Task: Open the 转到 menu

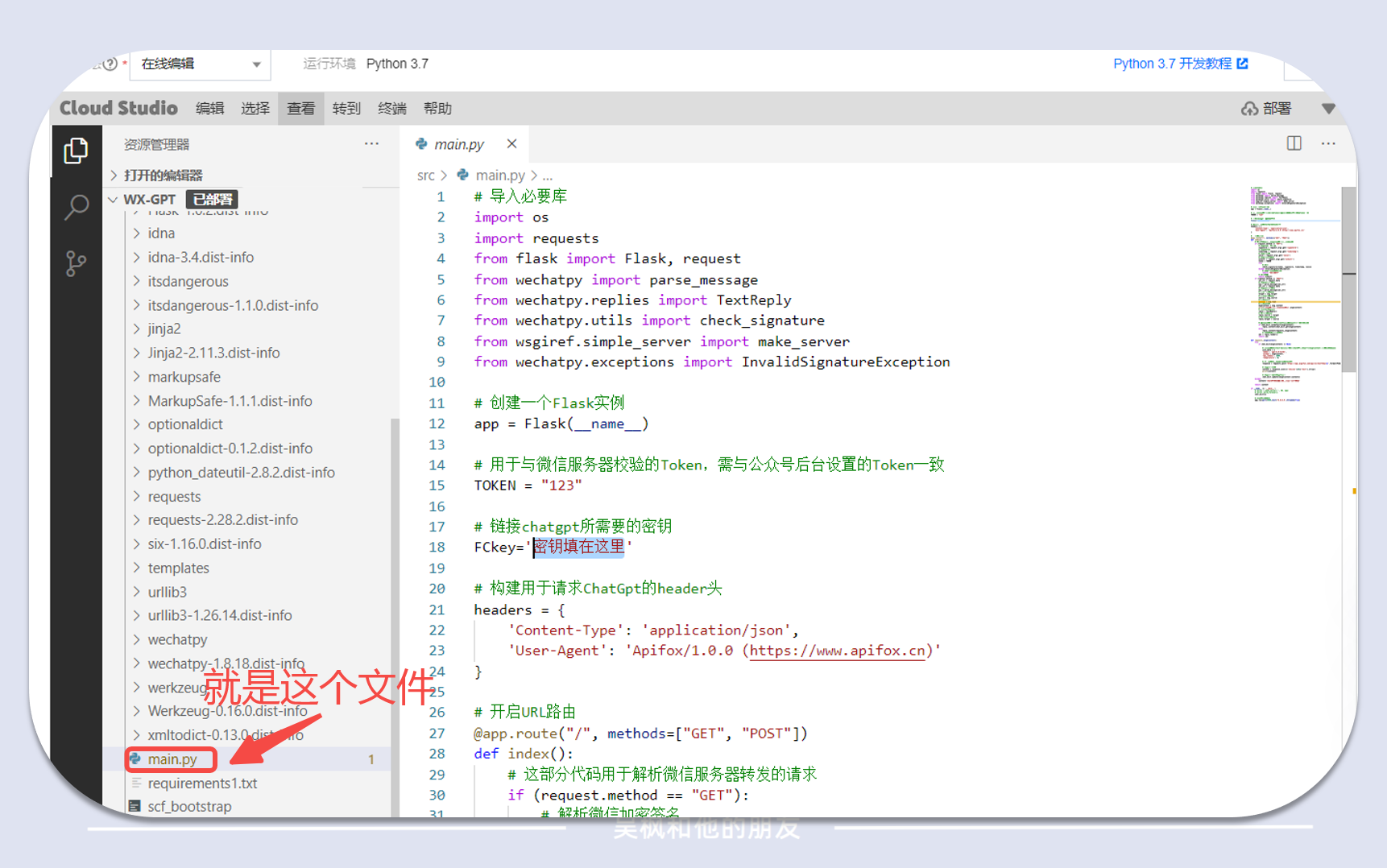Action: pos(346,109)
